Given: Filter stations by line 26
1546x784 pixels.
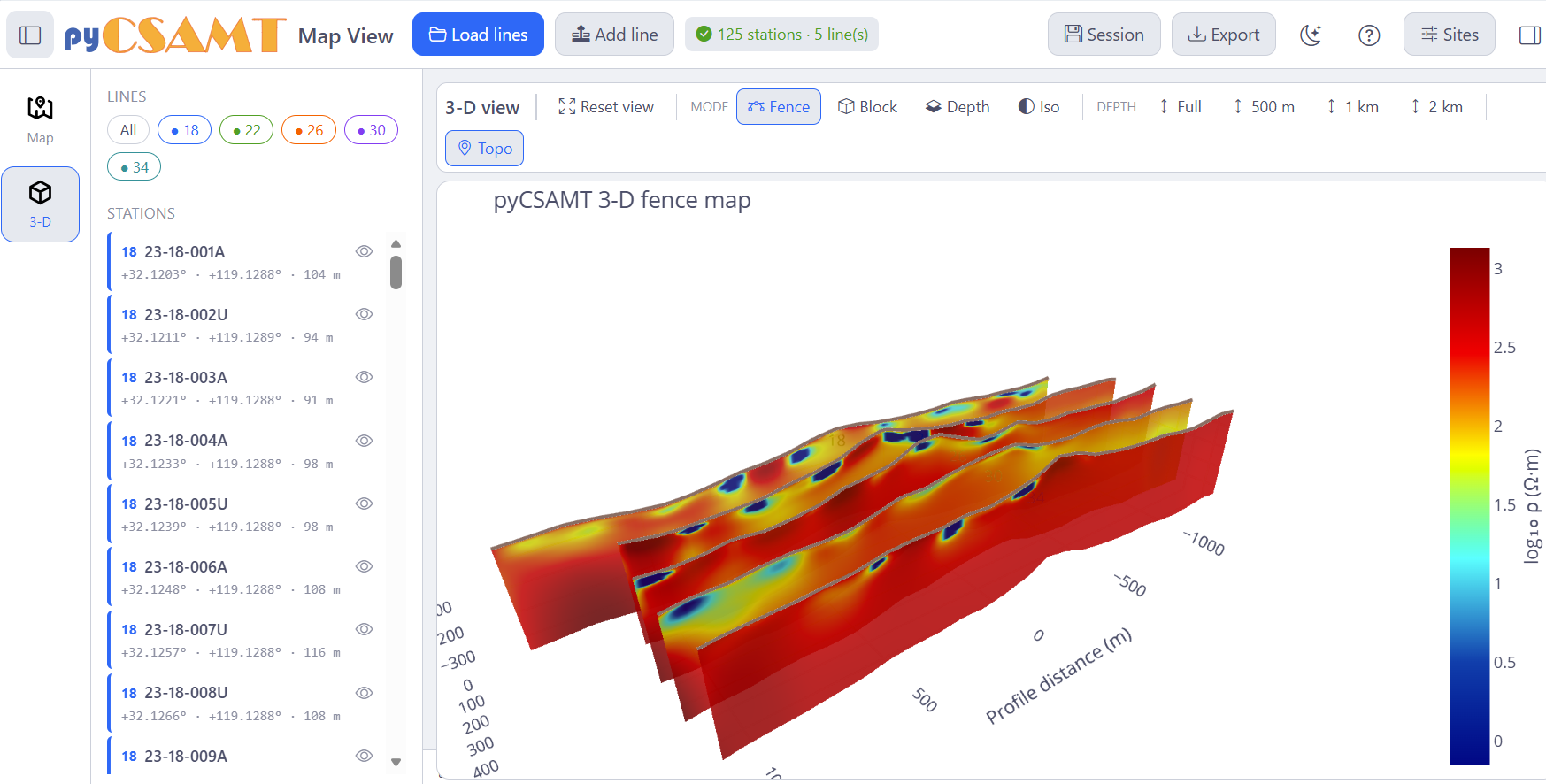Looking at the screenshot, I should [x=309, y=130].
